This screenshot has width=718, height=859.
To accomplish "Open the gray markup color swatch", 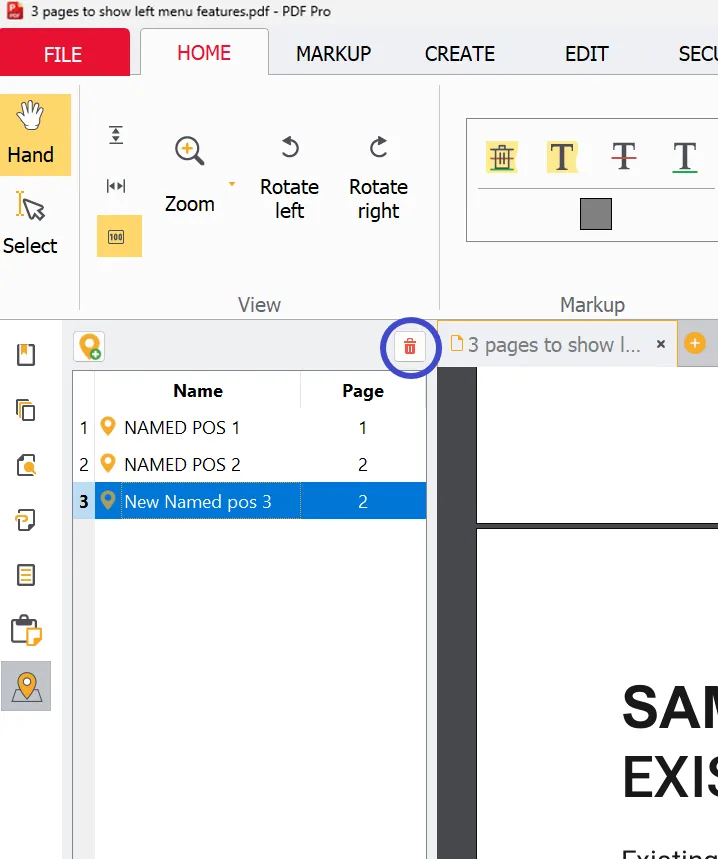I will tap(596, 214).
